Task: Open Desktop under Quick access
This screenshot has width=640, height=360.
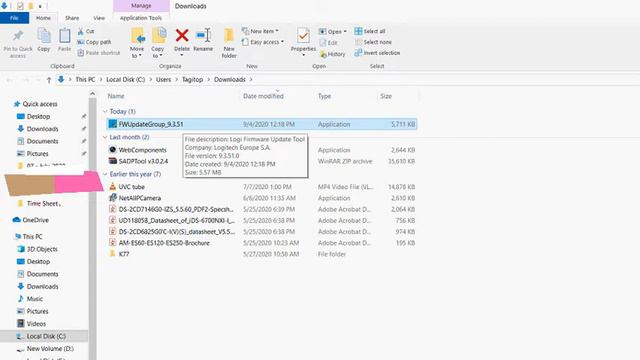Action: (x=38, y=116)
